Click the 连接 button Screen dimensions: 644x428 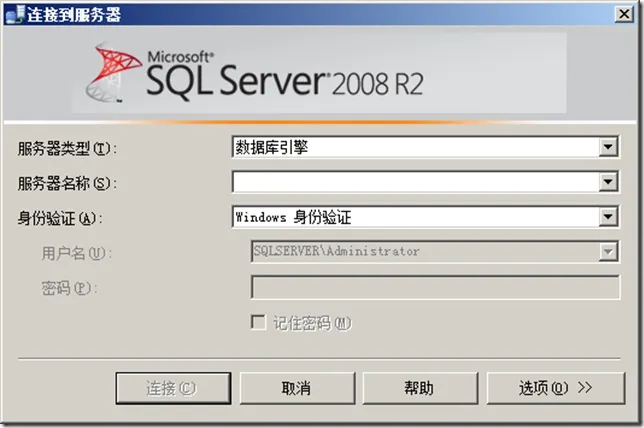click(173, 388)
